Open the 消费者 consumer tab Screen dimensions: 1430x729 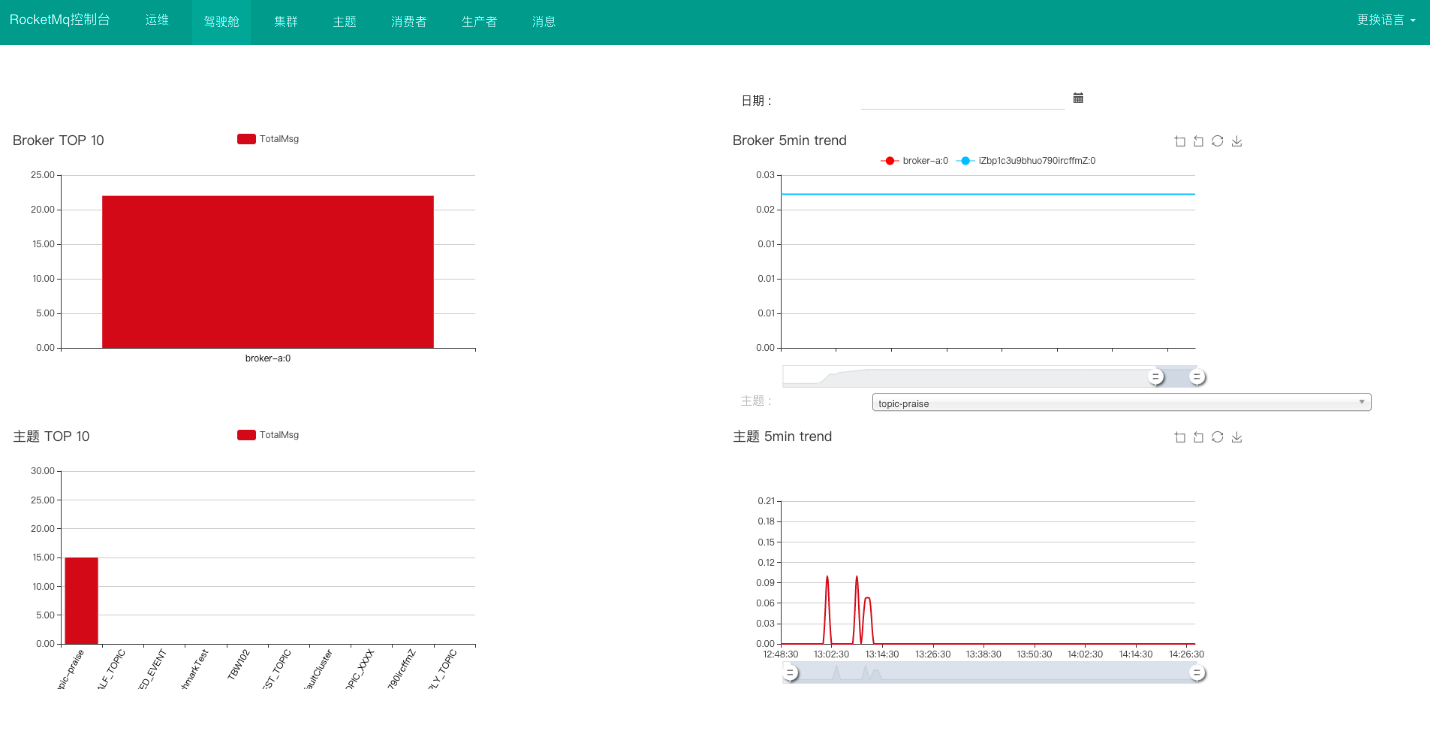click(409, 21)
